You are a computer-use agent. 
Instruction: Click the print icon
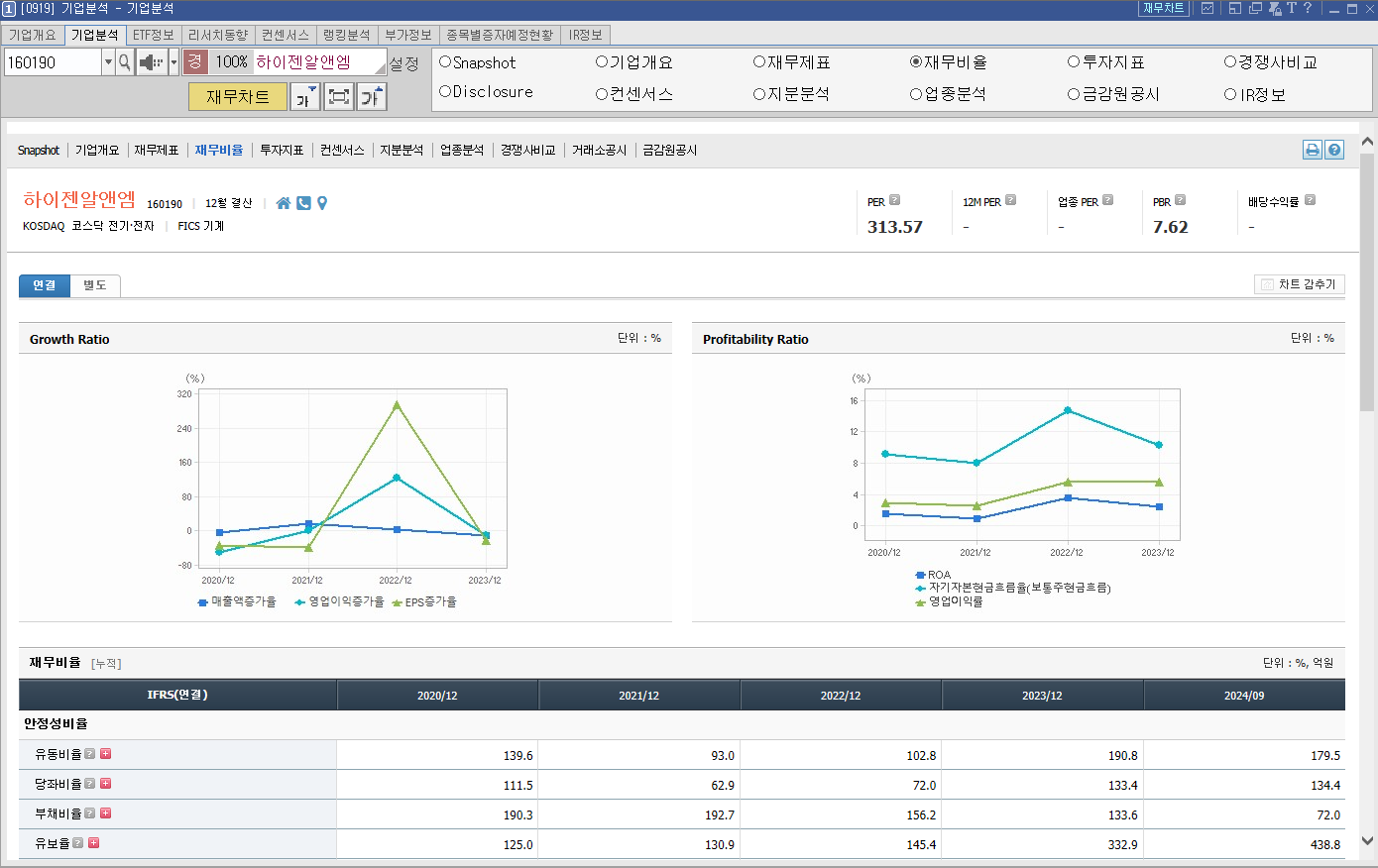pos(1313,150)
